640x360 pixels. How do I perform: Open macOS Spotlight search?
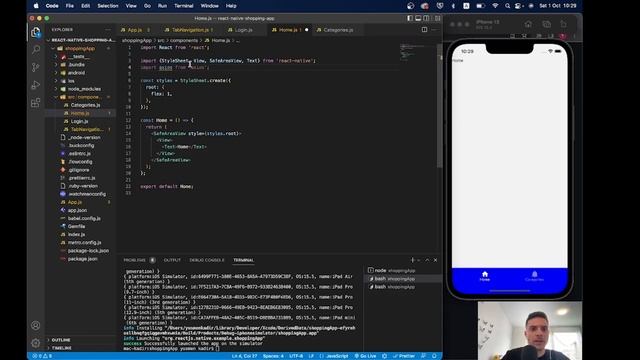(507, 6)
